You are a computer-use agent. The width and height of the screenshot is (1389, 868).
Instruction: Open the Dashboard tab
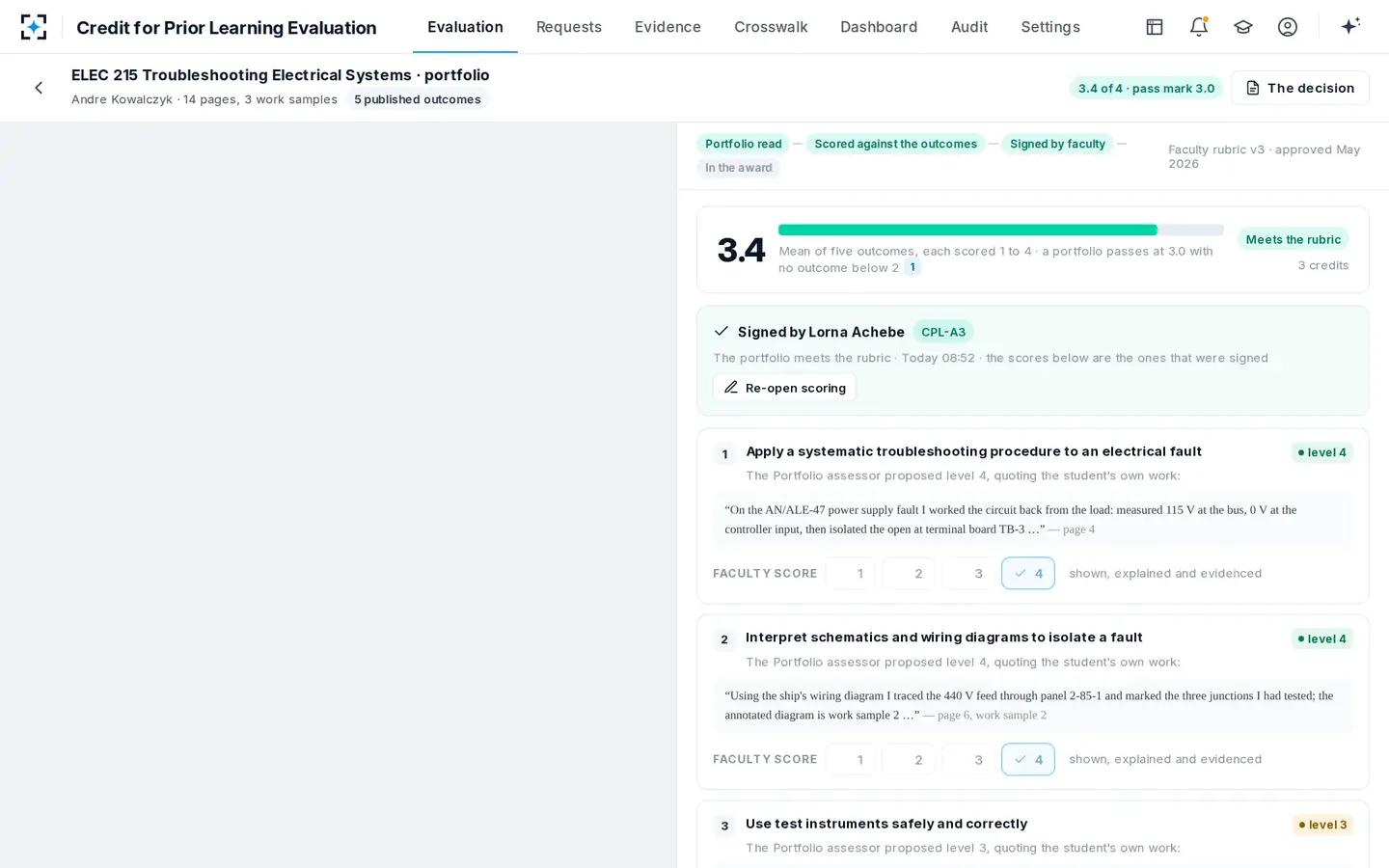[x=879, y=27]
